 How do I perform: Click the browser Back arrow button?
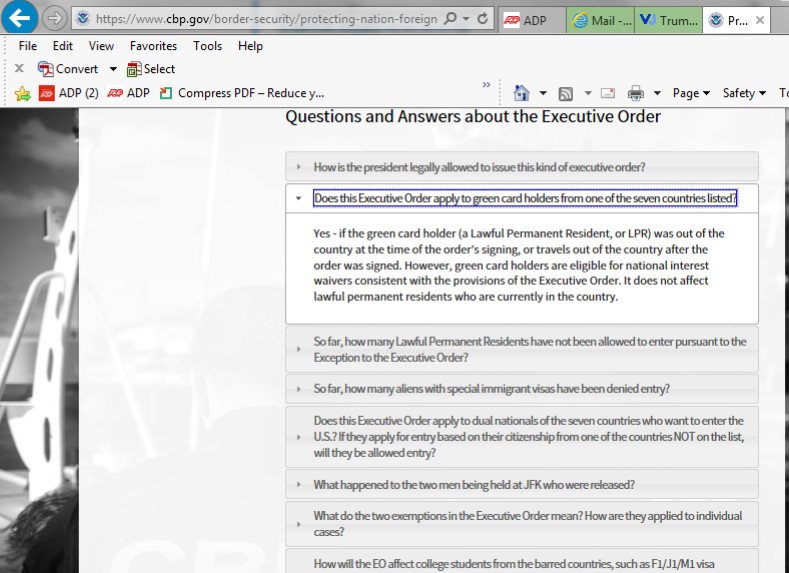pyautogui.click(x=21, y=17)
